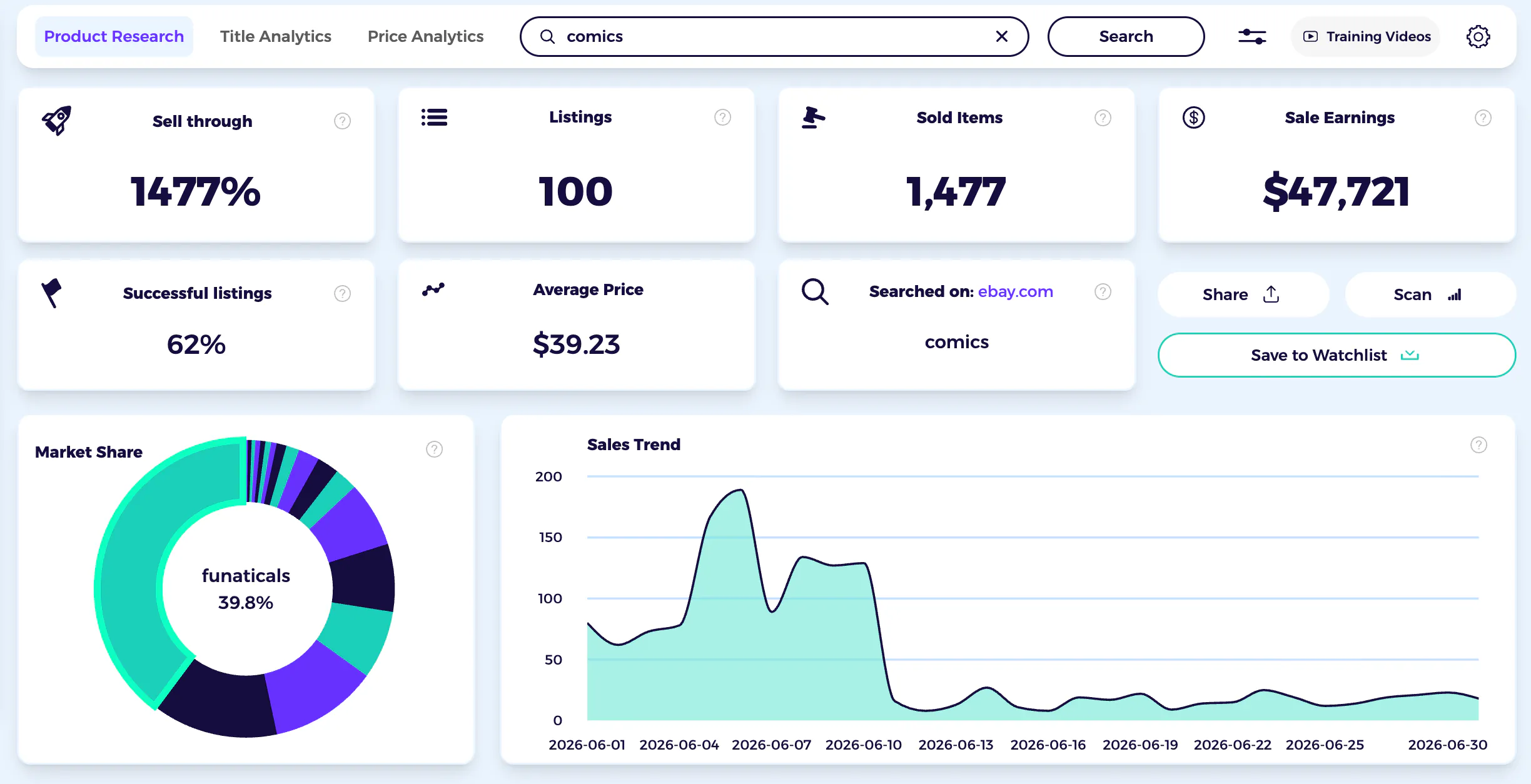Show help for Sale Earnings
The height and width of the screenshot is (784, 1531).
tap(1483, 118)
